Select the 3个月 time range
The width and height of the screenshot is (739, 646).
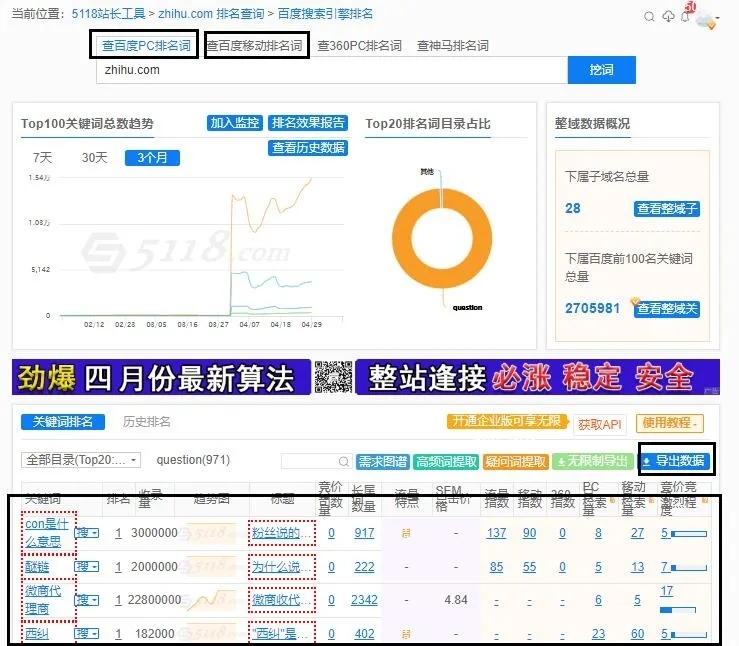pyautogui.click(x=152, y=158)
